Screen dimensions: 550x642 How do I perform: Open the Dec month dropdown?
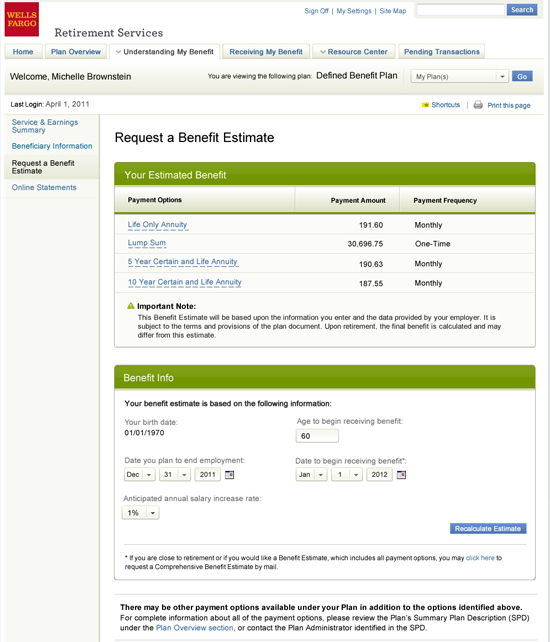[x=139, y=475]
